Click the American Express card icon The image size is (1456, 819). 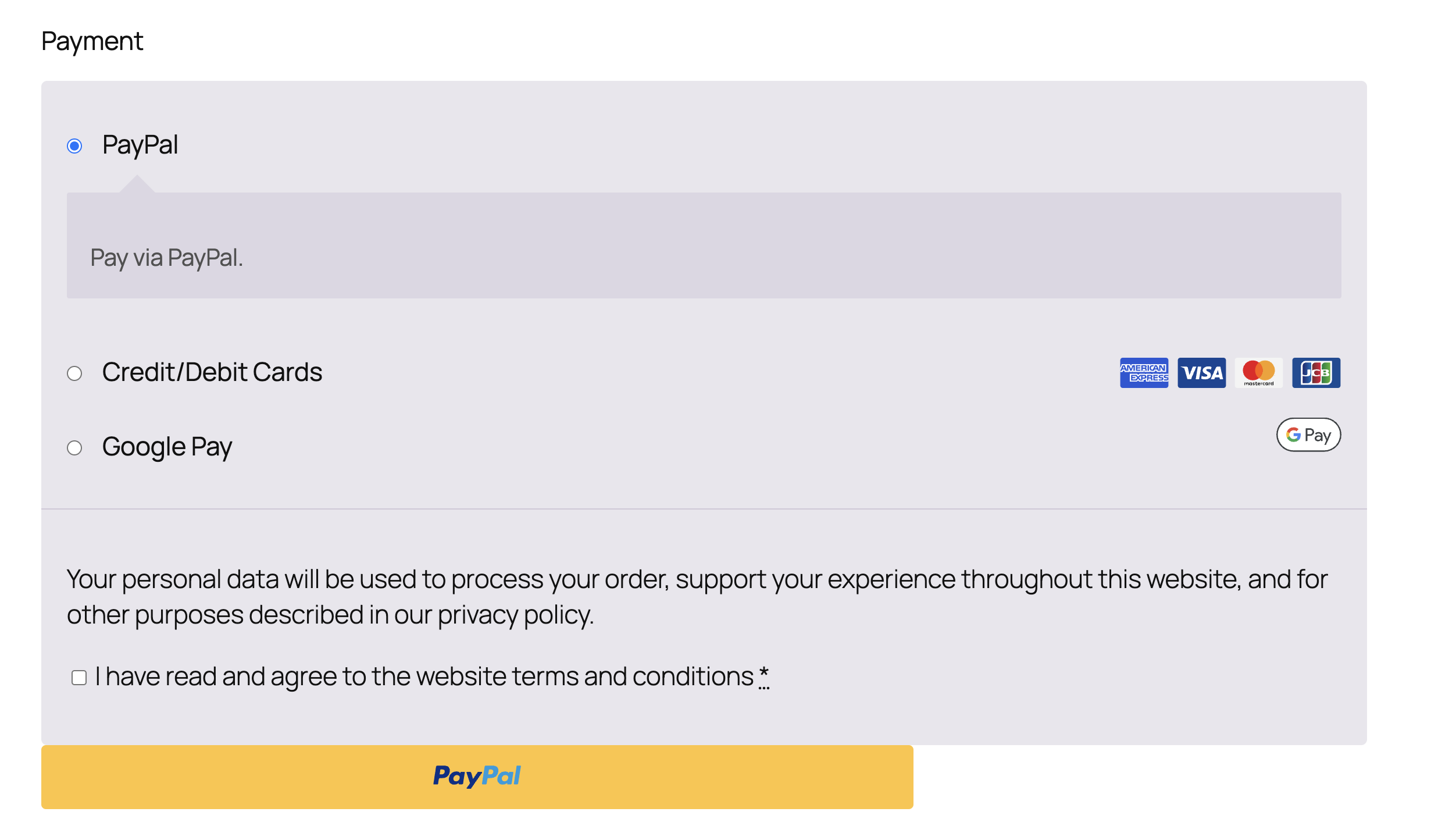pyautogui.click(x=1144, y=373)
